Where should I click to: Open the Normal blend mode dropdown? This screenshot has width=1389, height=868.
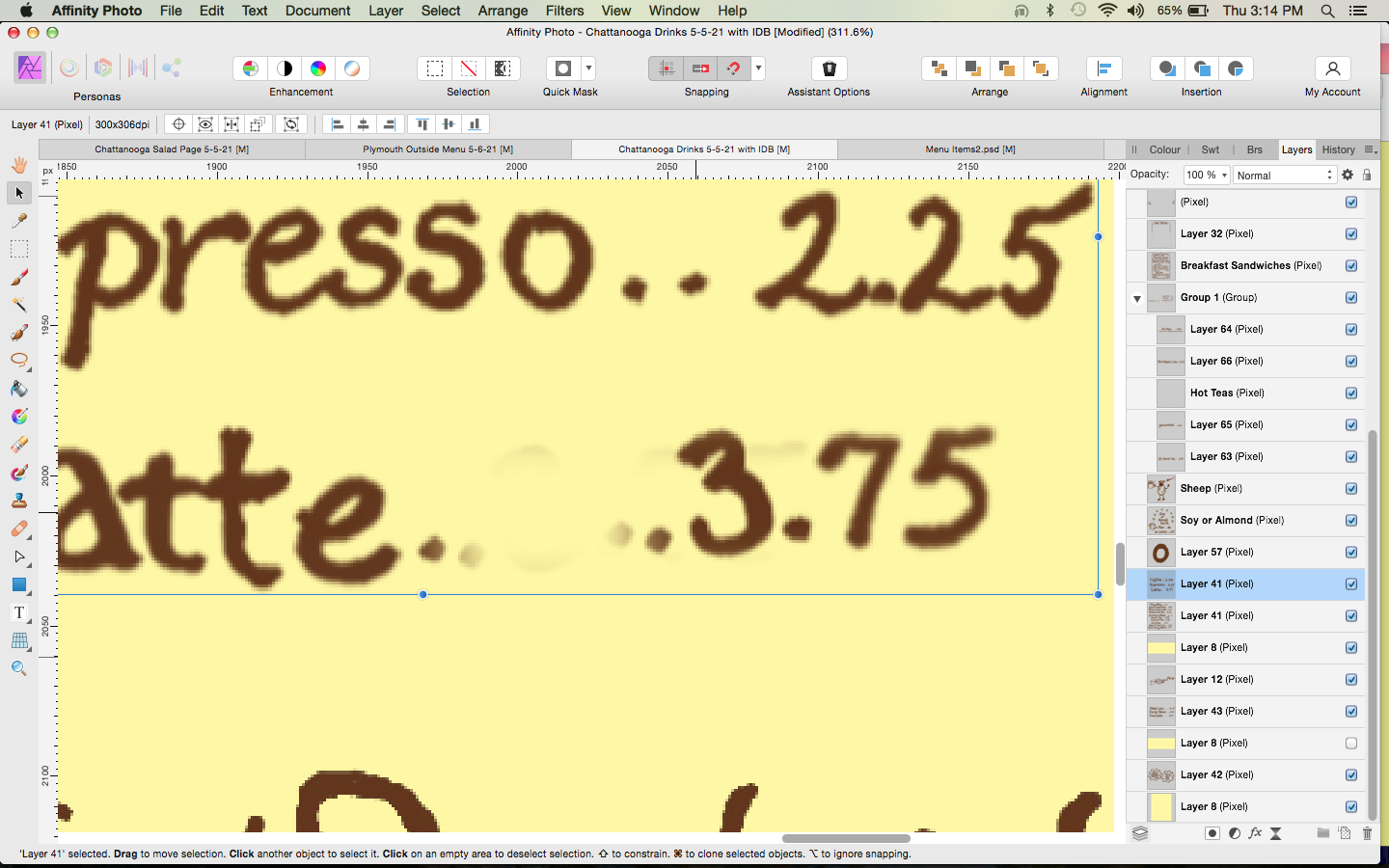pos(1284,175)
